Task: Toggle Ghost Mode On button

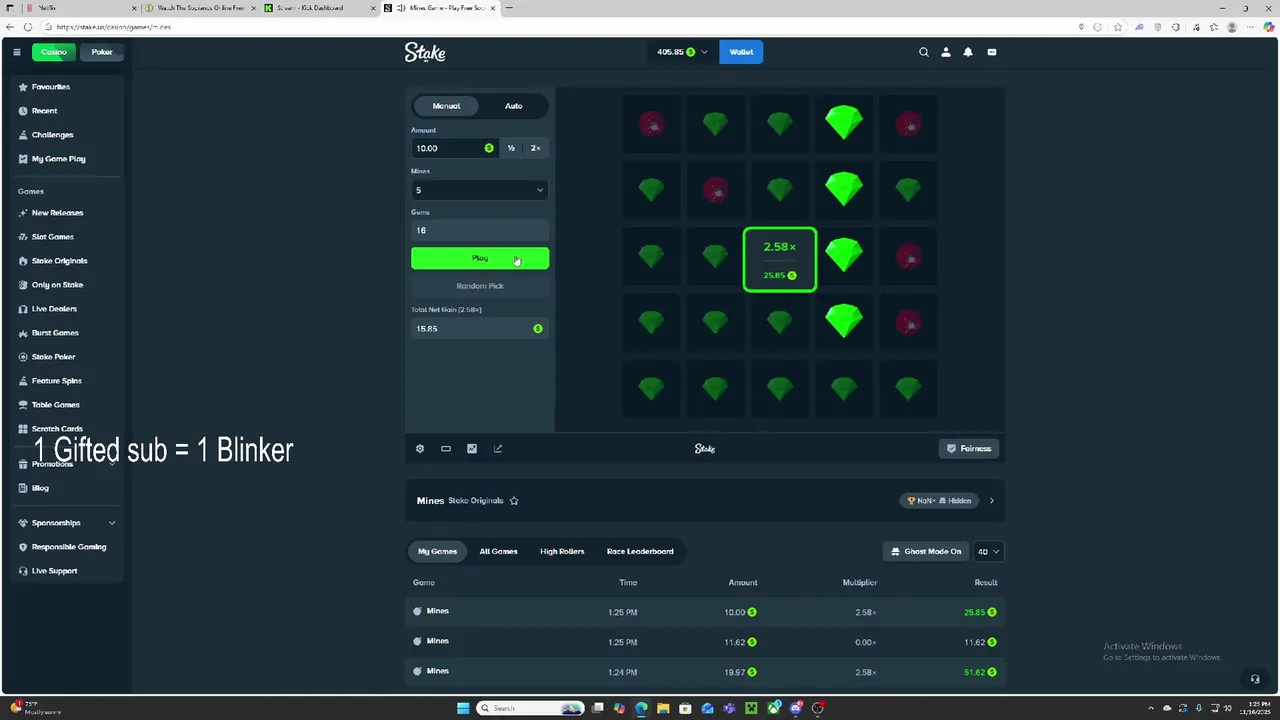Action: [926, 551]
